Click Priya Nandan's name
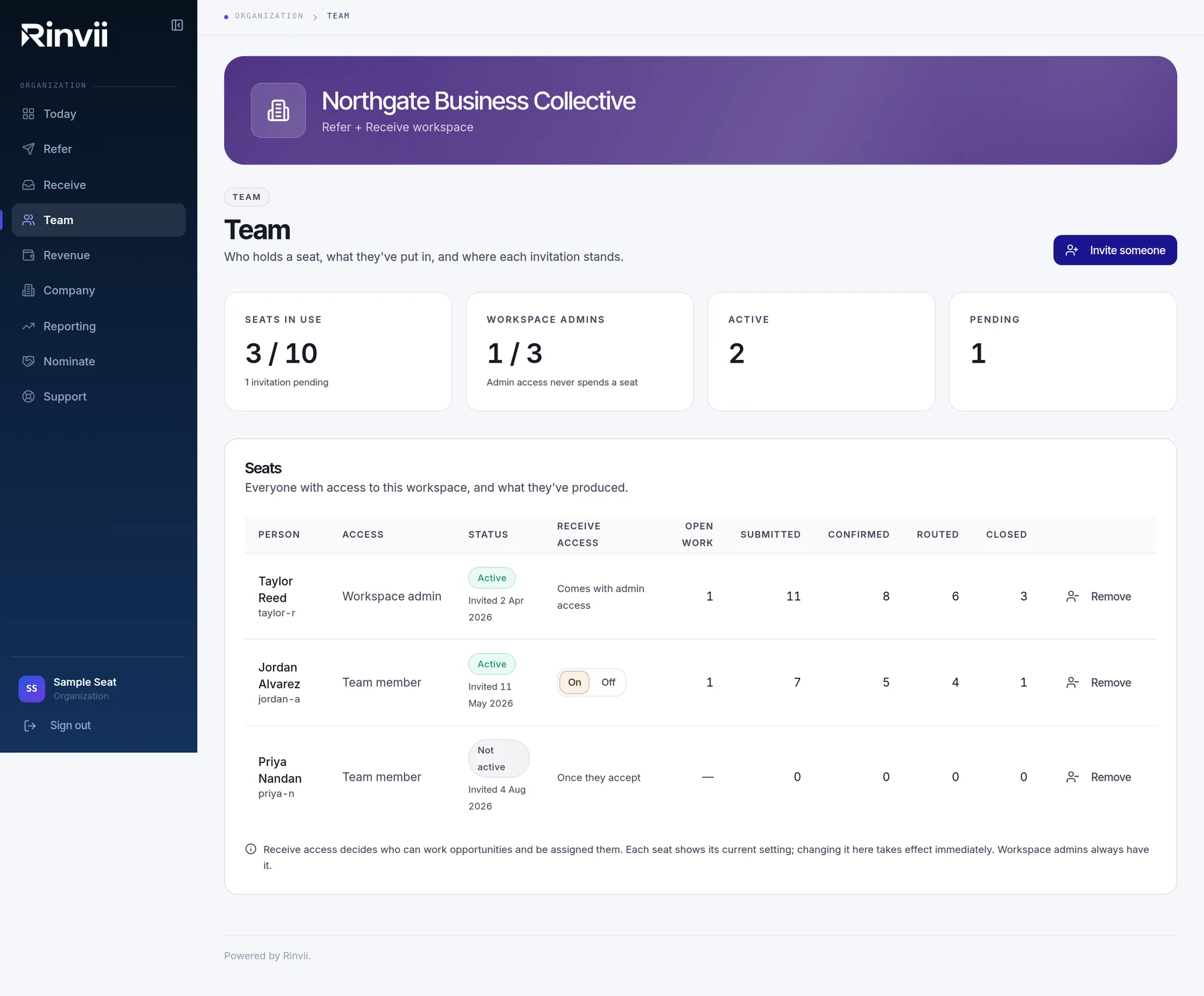Image resolution: width=1204 pixels, height=996 pixels. [280, 770]
